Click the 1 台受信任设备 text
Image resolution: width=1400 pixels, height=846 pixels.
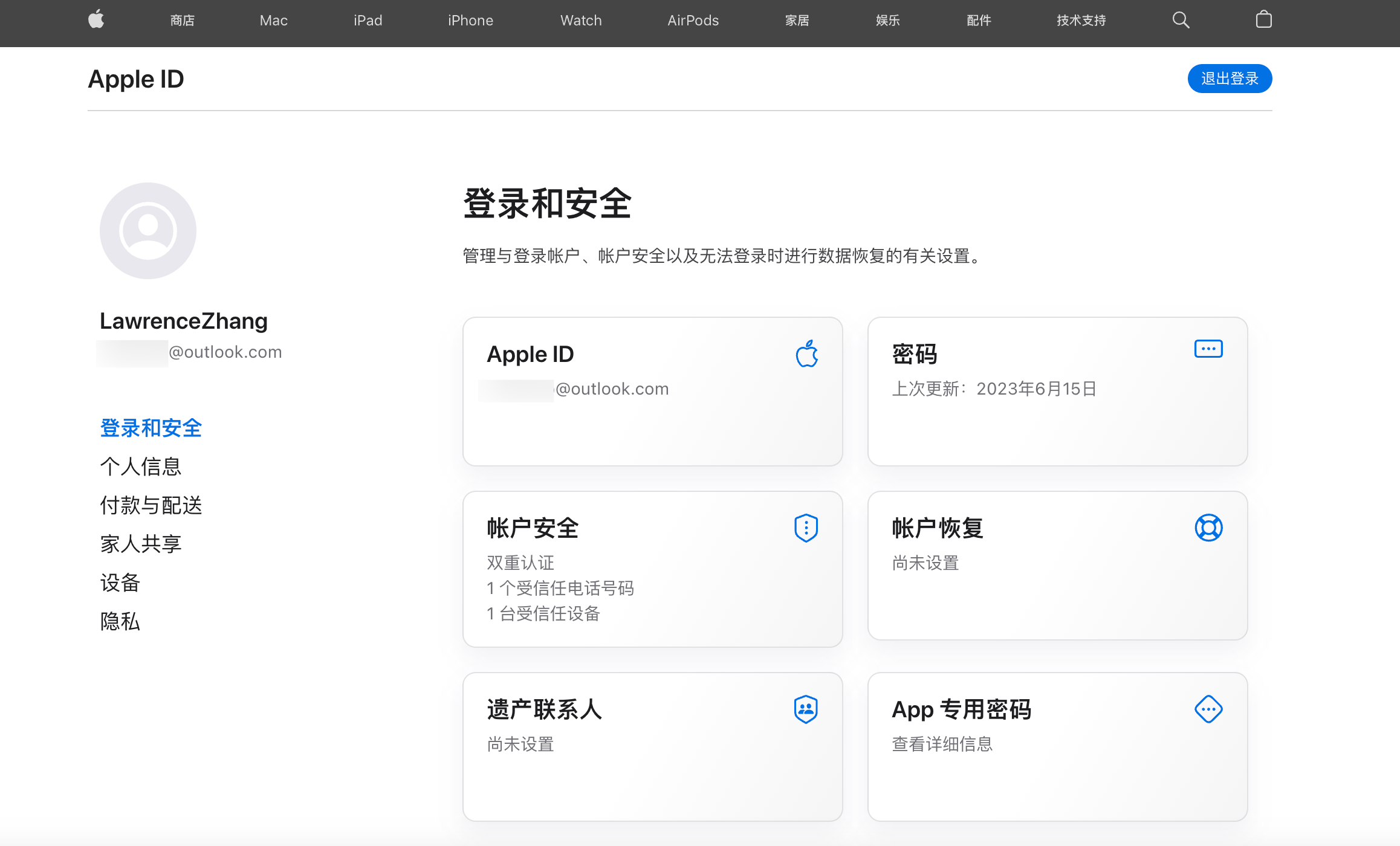pyautogui.click(x=543, y=613)
